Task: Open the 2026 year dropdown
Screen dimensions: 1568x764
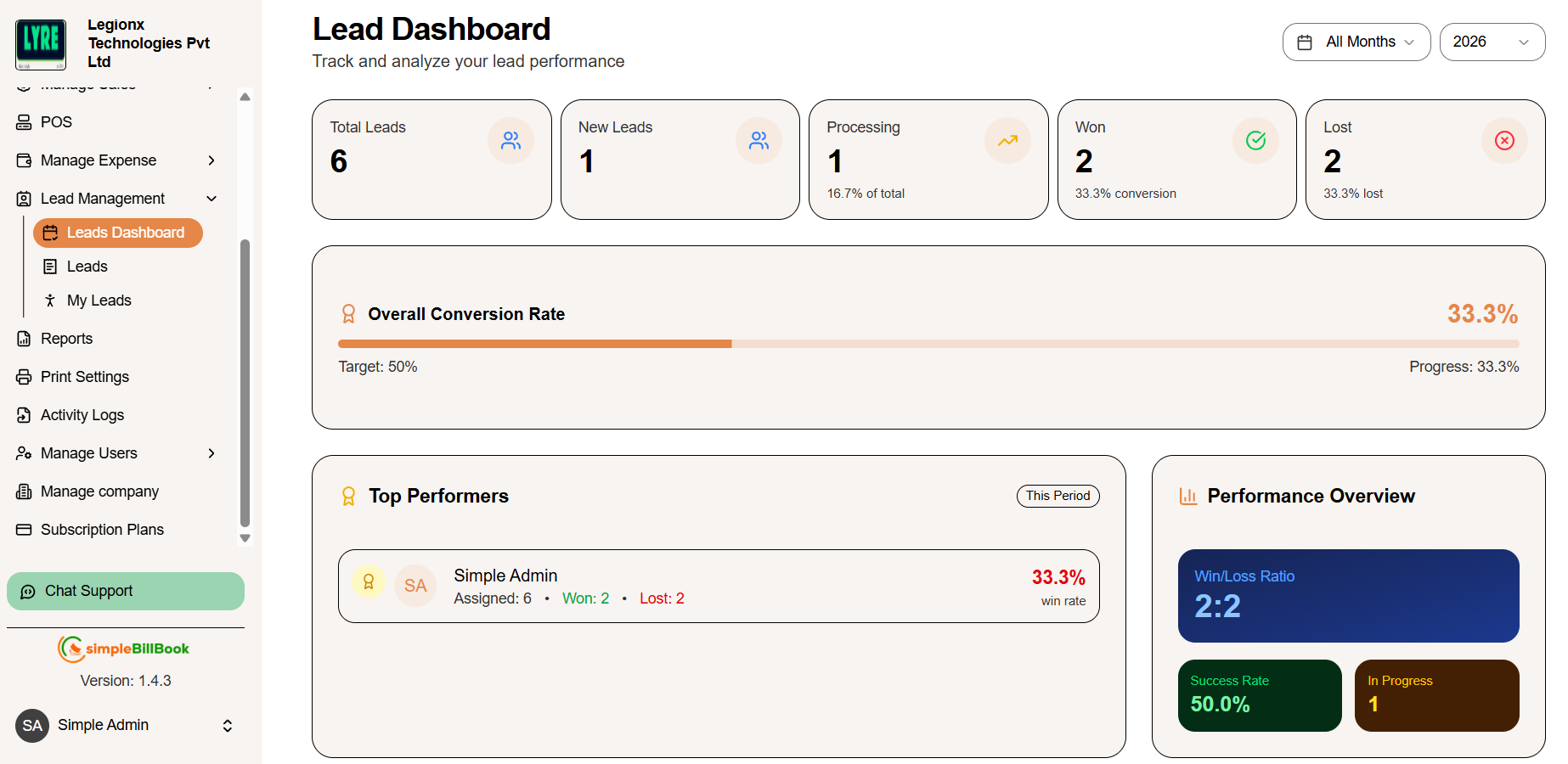Action: click(x=1492, y=42)
